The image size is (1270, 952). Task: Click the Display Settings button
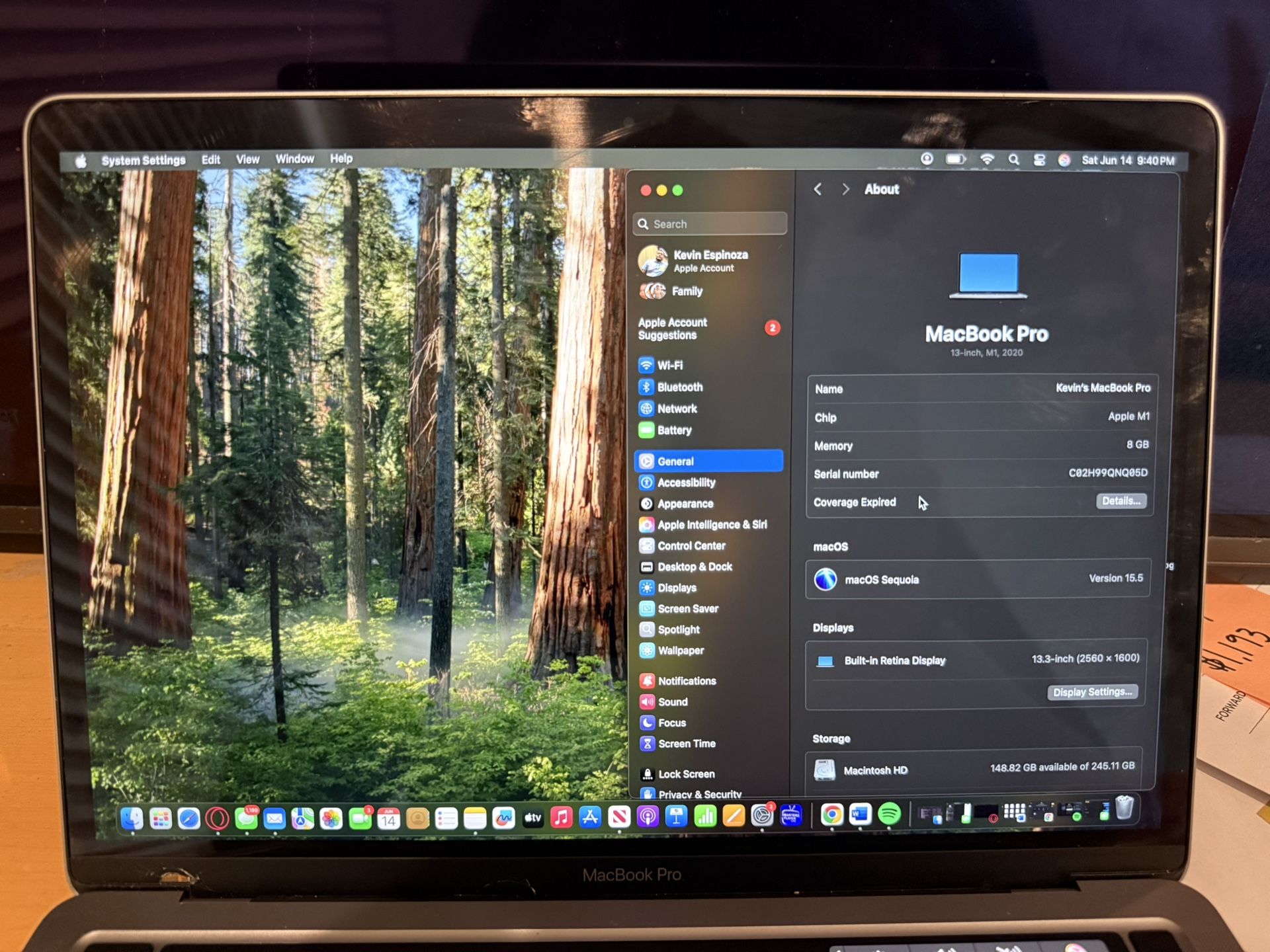(x=1093, y=692)
